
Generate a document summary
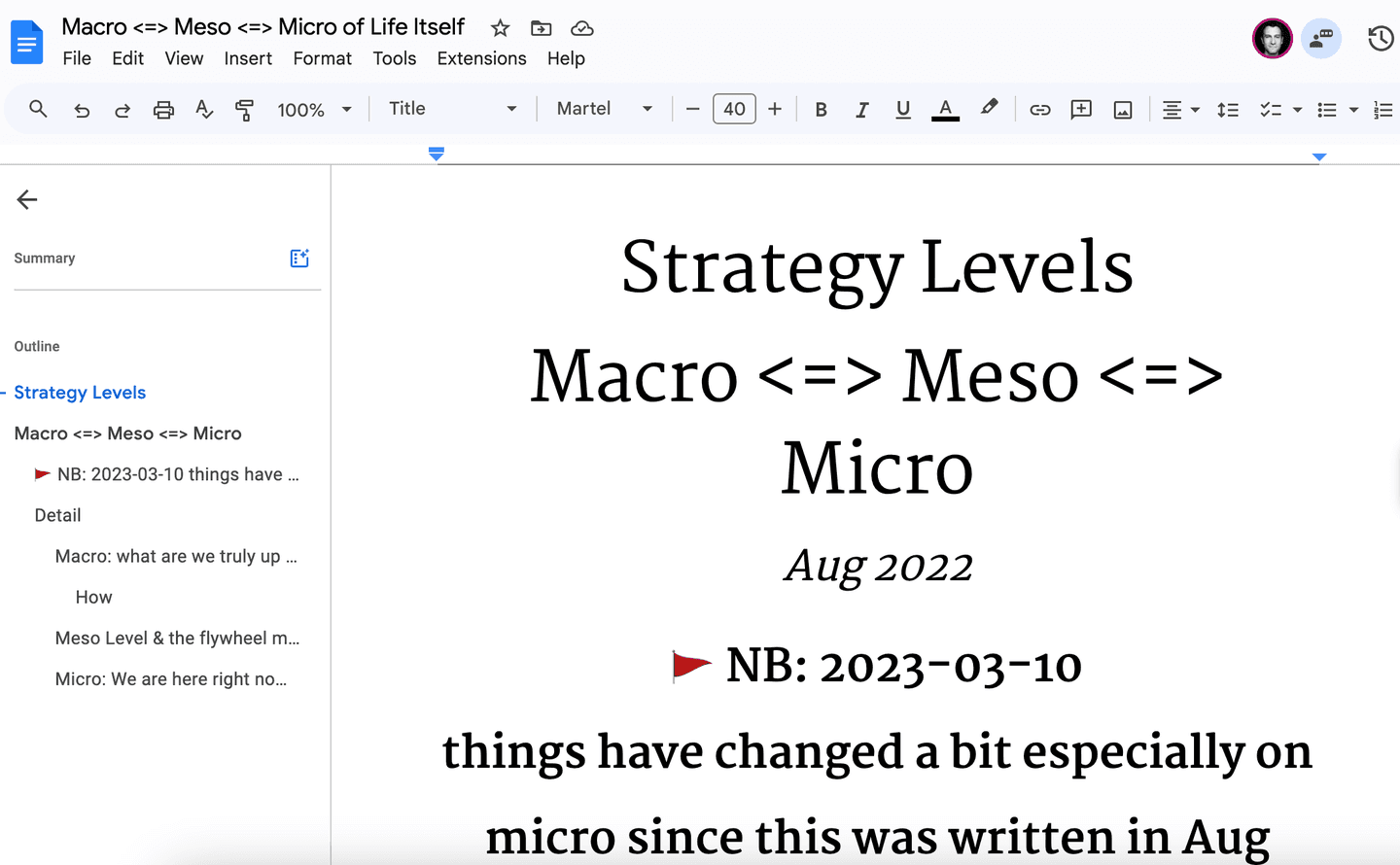pyautogui.click(x=298, y=258)
